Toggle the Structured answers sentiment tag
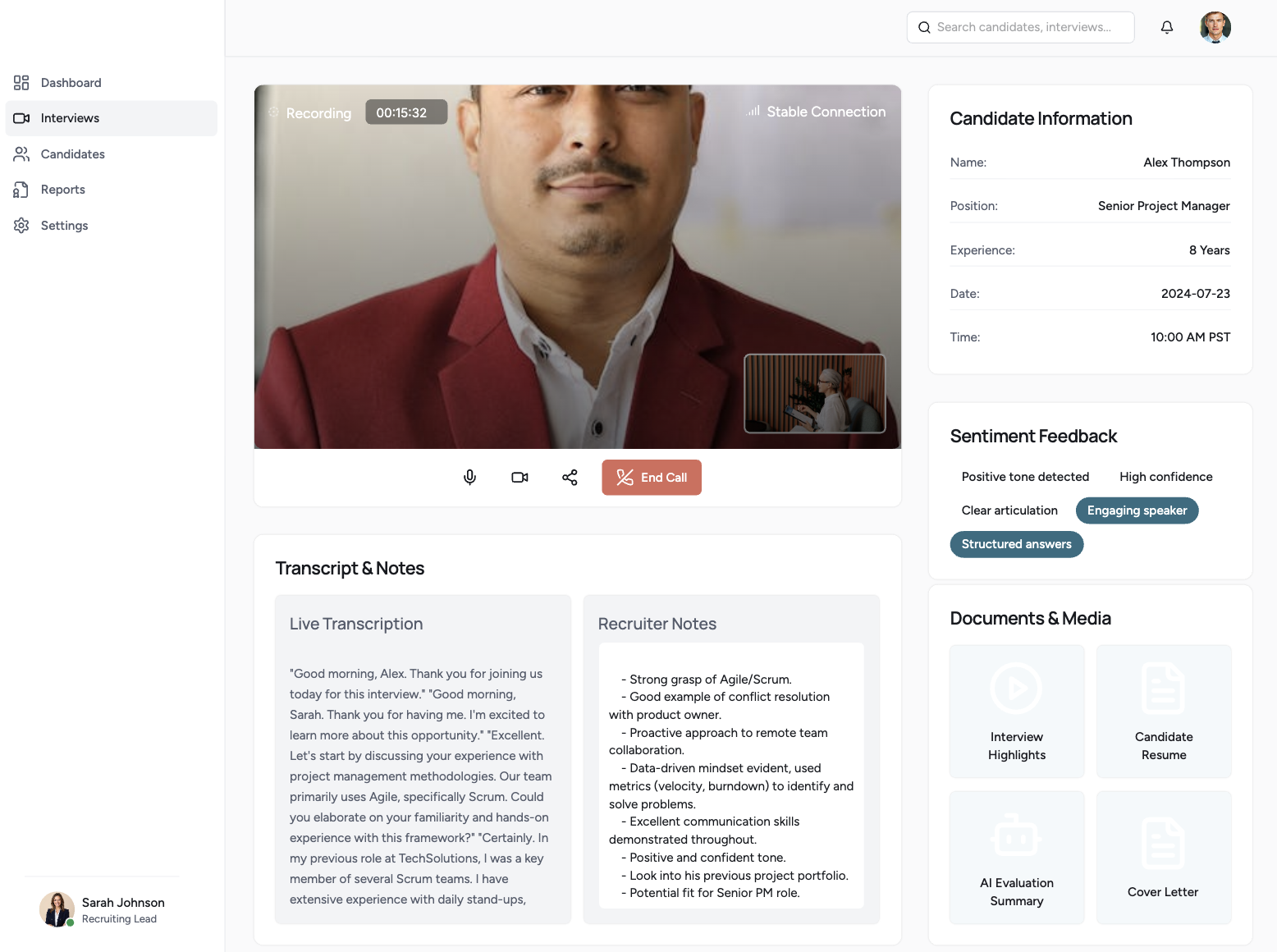 pyautogui.click(x=1016, y=544)
